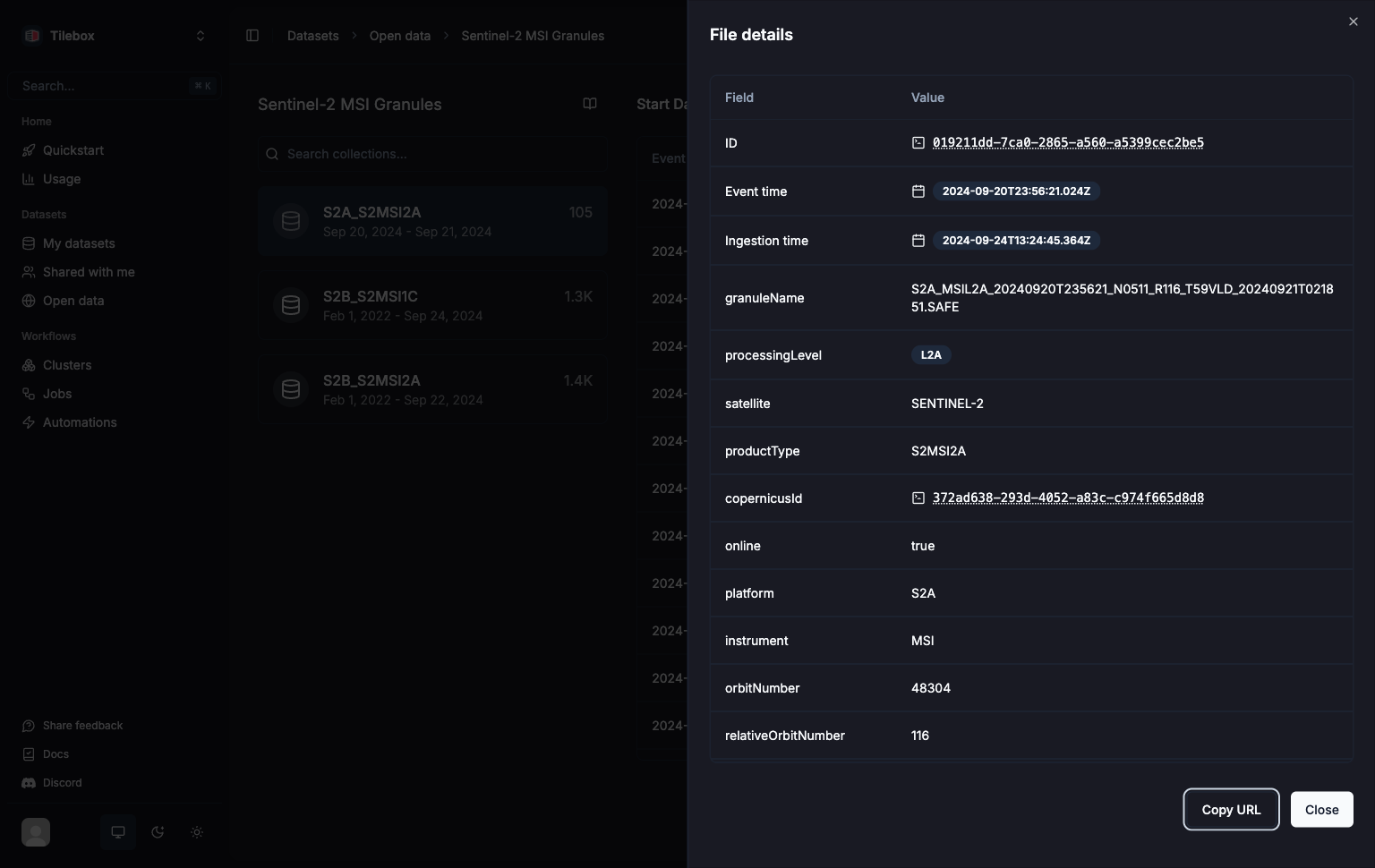Select system theme monitor icon
Screen dimensions: 1375x868
point(118,832)
